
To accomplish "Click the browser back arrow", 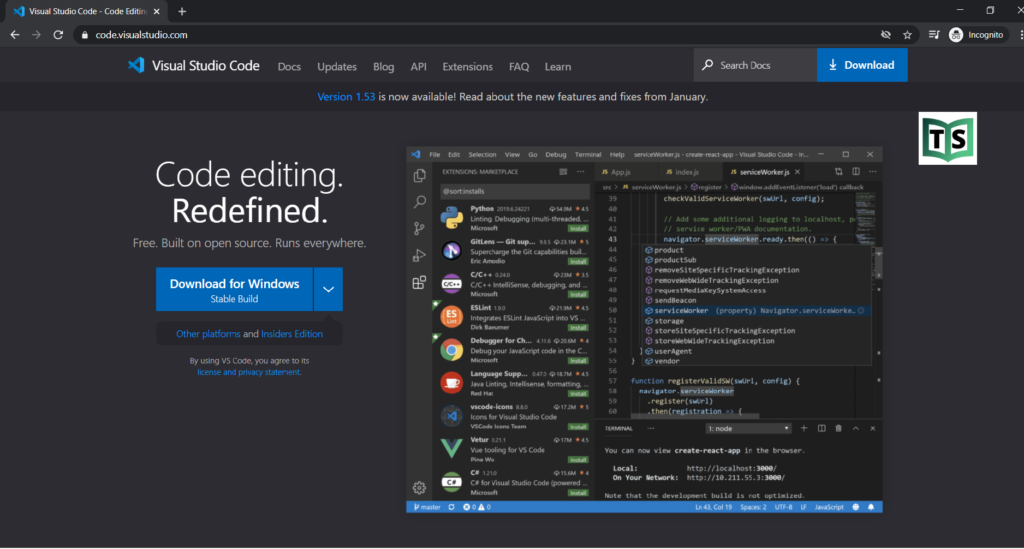I will [15, 34].
